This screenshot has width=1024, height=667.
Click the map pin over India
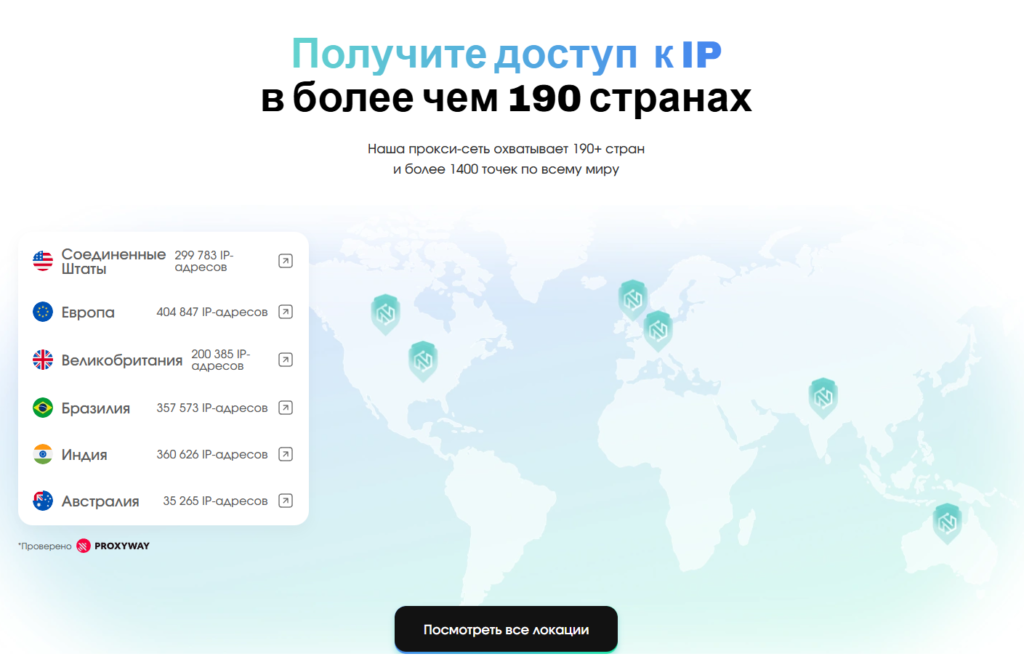823,397
